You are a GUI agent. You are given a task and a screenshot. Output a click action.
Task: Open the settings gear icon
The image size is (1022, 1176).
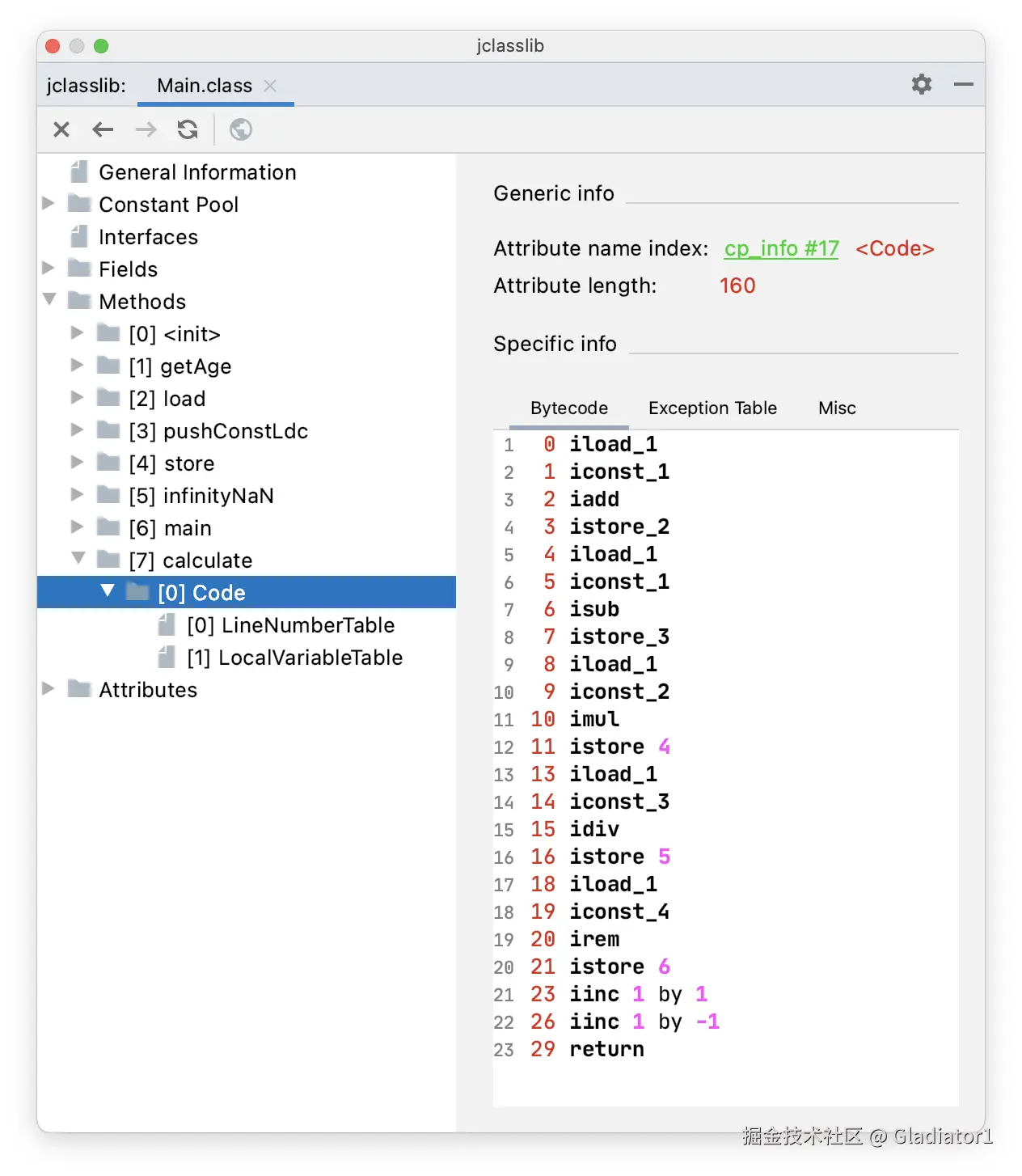922,84
